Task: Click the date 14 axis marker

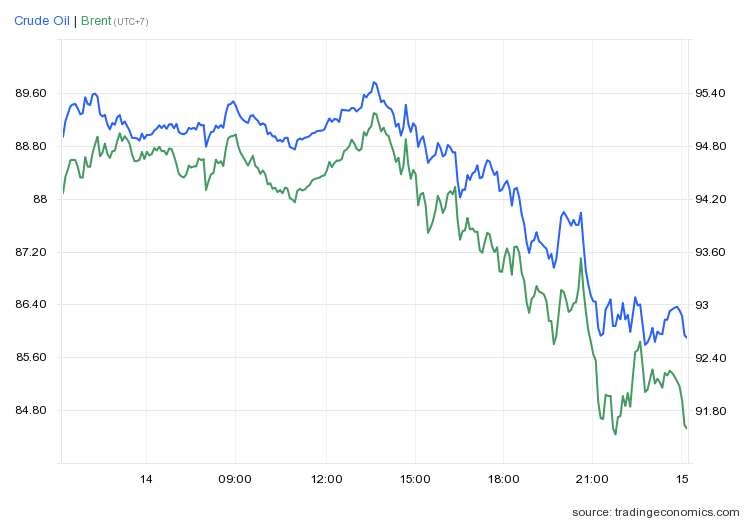Action: [x=146, y=480]
